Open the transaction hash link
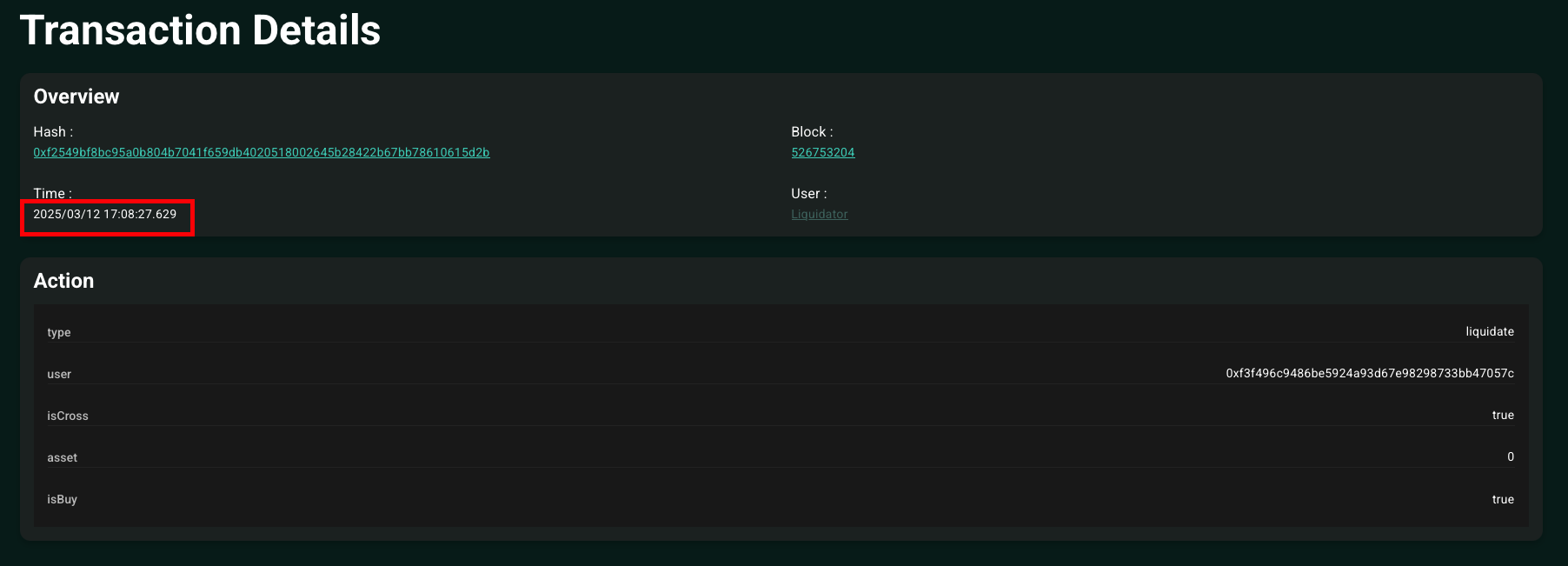This screenshot has width=1568, height=566. click(262, 152)
